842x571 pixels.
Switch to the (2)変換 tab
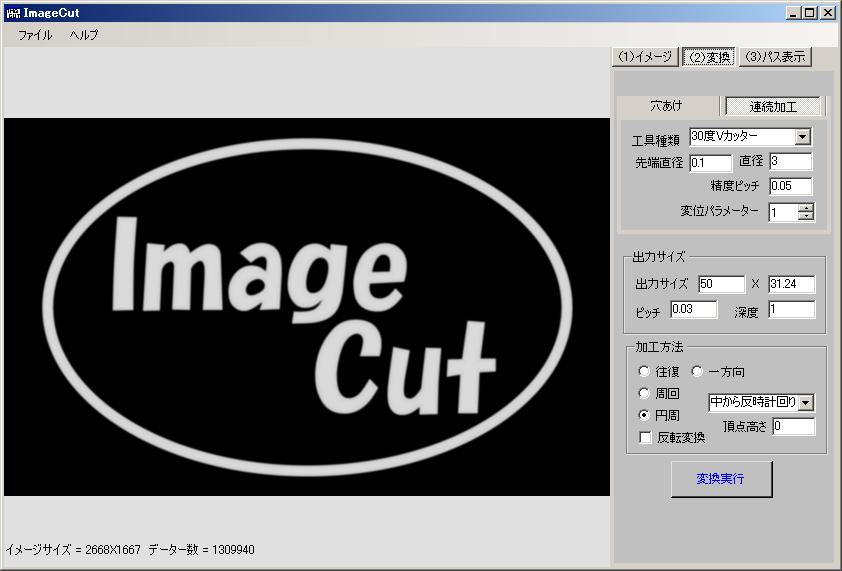coord(709,56)
